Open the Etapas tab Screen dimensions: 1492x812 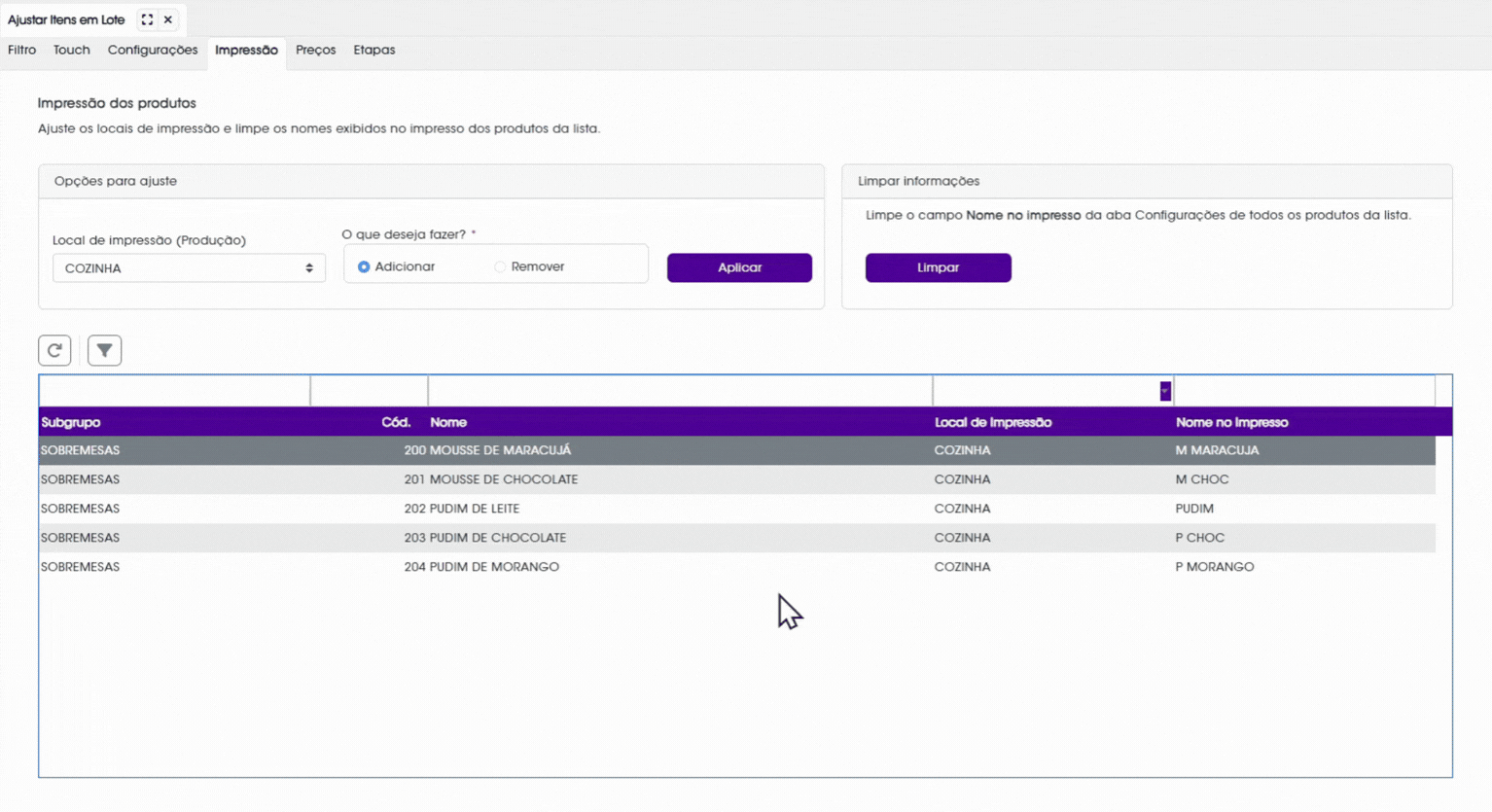(x=374, y=50)
